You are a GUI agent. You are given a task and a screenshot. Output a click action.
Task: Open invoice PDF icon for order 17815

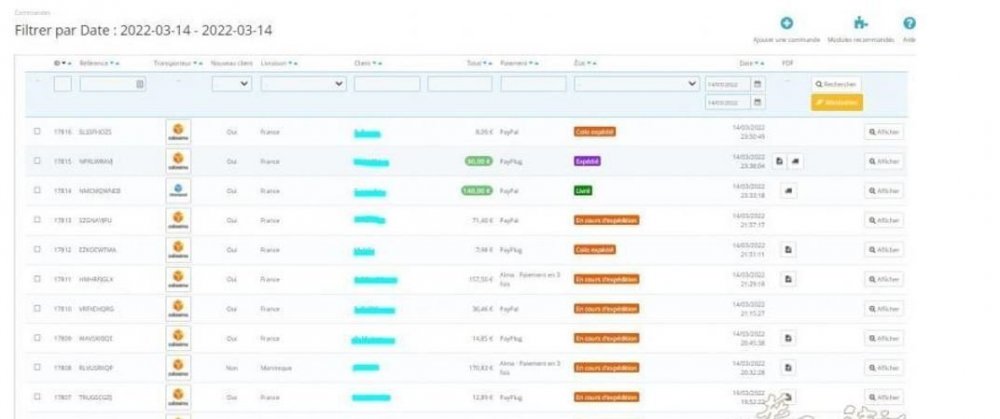tap(779, 161)
